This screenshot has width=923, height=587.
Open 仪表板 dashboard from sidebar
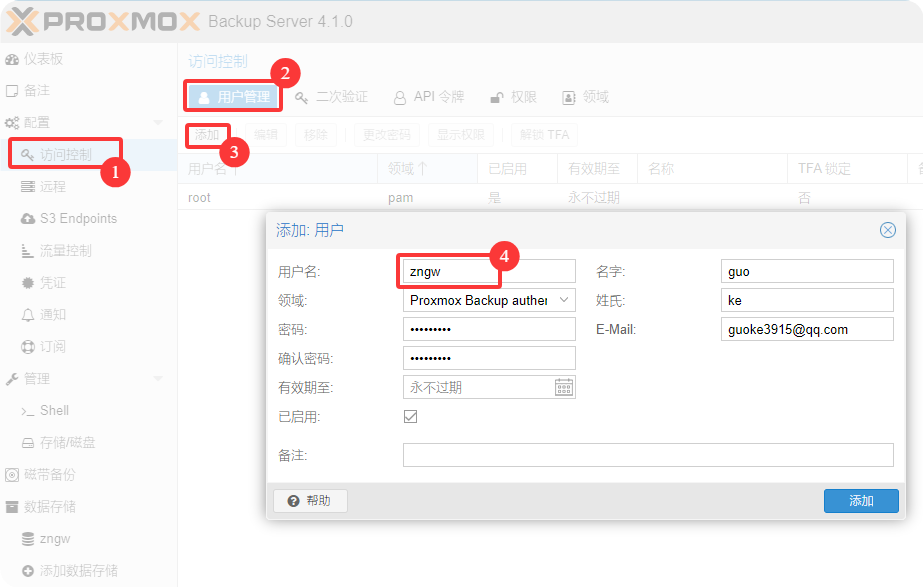[12, 59]
